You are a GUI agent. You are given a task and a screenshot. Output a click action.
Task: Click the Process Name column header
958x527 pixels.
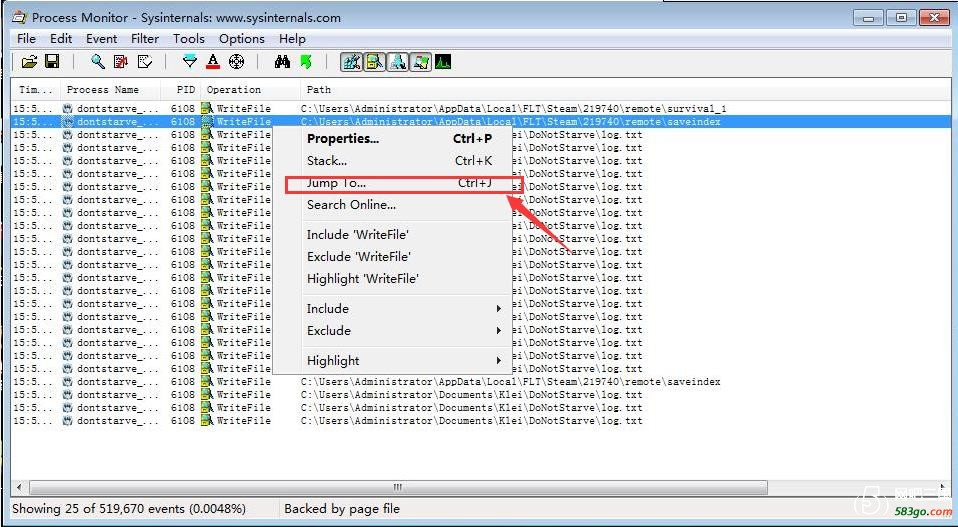click(110, 90)
